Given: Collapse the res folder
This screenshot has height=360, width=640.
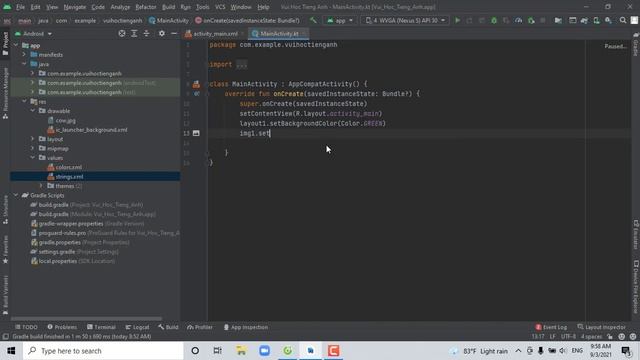Looking at the screenshot, I should tap(24, 101).
